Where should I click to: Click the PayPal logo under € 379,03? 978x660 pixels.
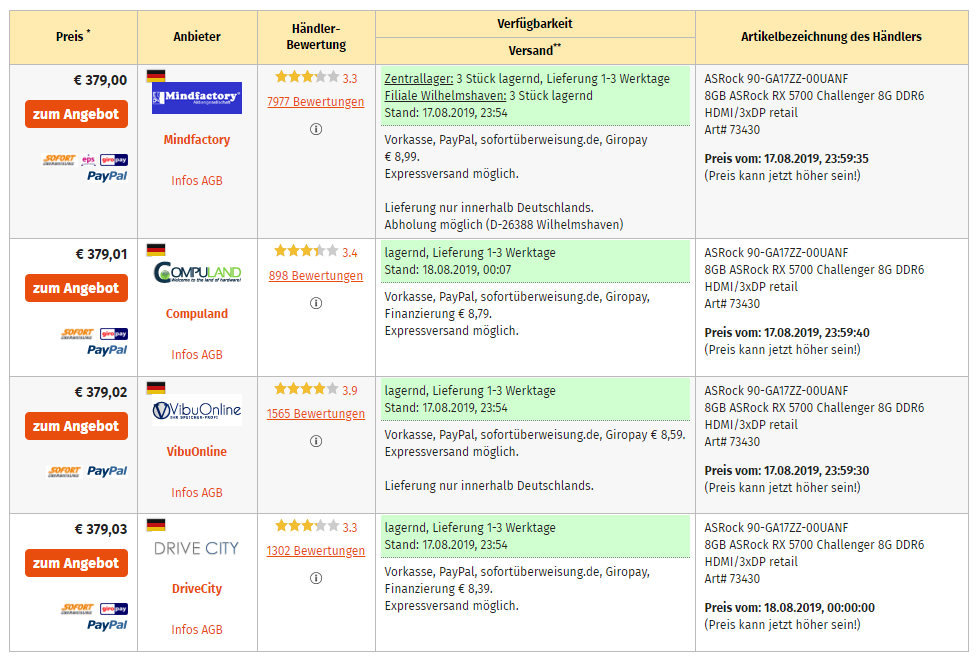[107, 624]
